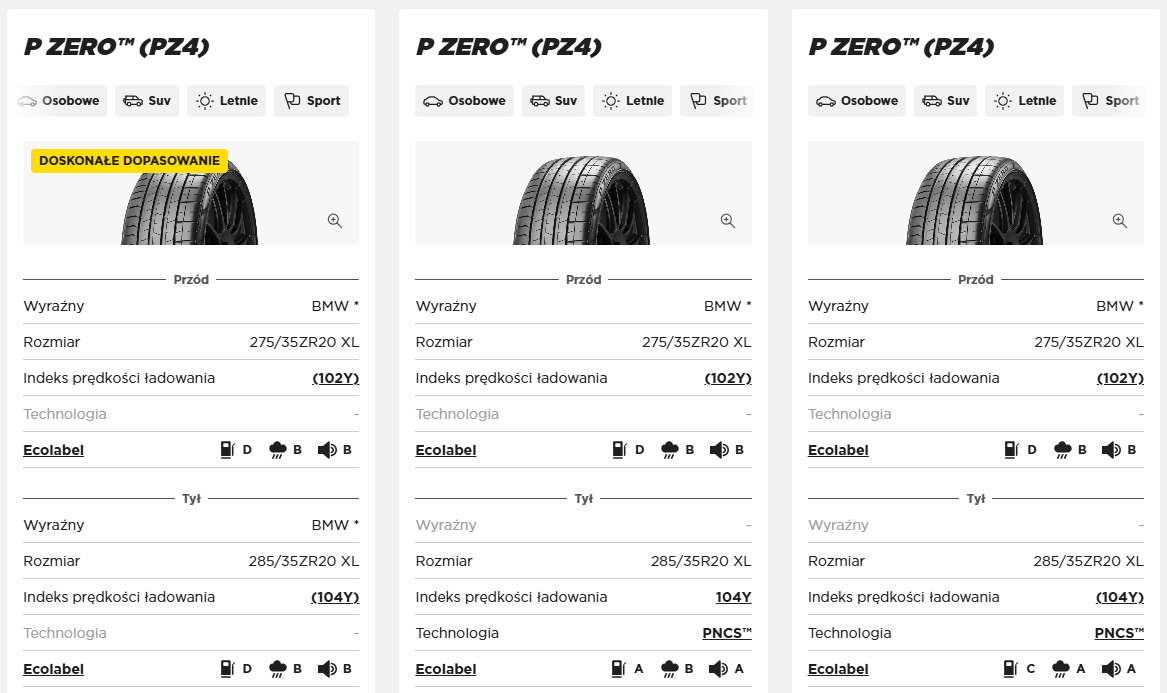
Task: Select the Osobowe tag on first card
Action: point(62,100)
